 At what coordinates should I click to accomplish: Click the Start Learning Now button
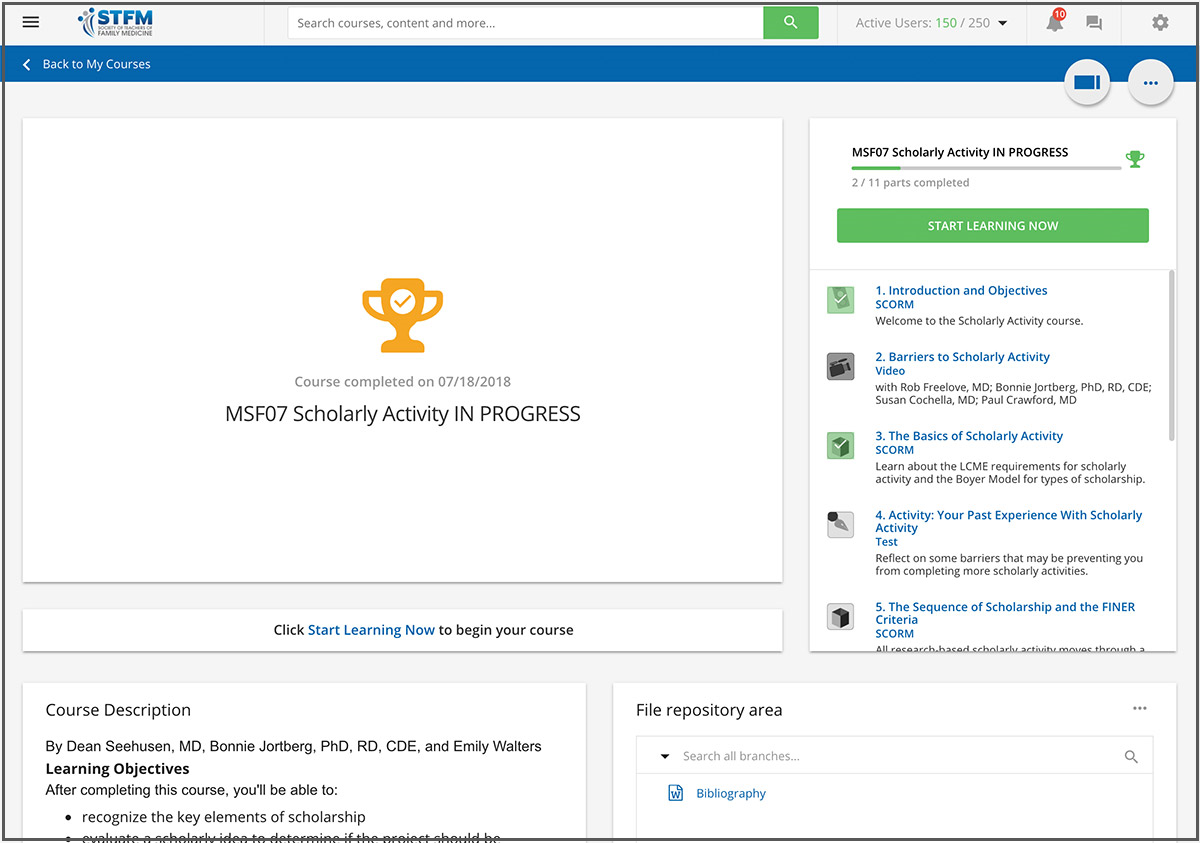click(x=993, y=226)
